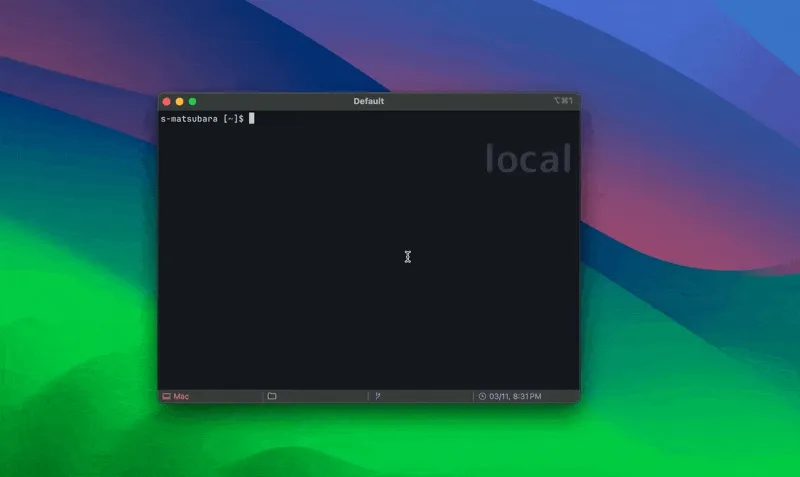Screen dimensions: 800x477
Task: Click empty status bar space right of git icon
Action: 425,396
